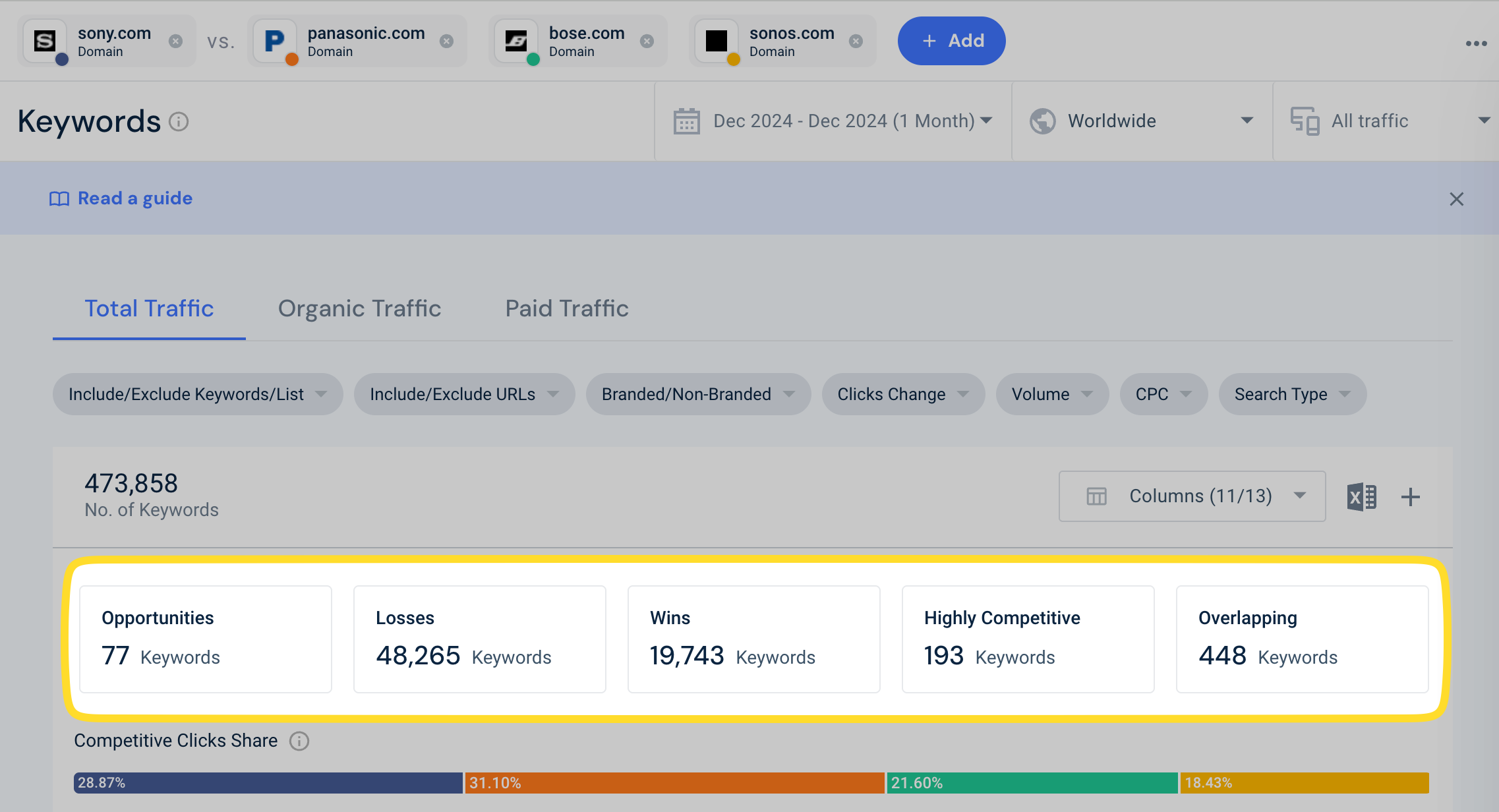Screen dimensions: 1499x812
Task: Click the plus icon beside Excel export
Action: [1410, 496]
